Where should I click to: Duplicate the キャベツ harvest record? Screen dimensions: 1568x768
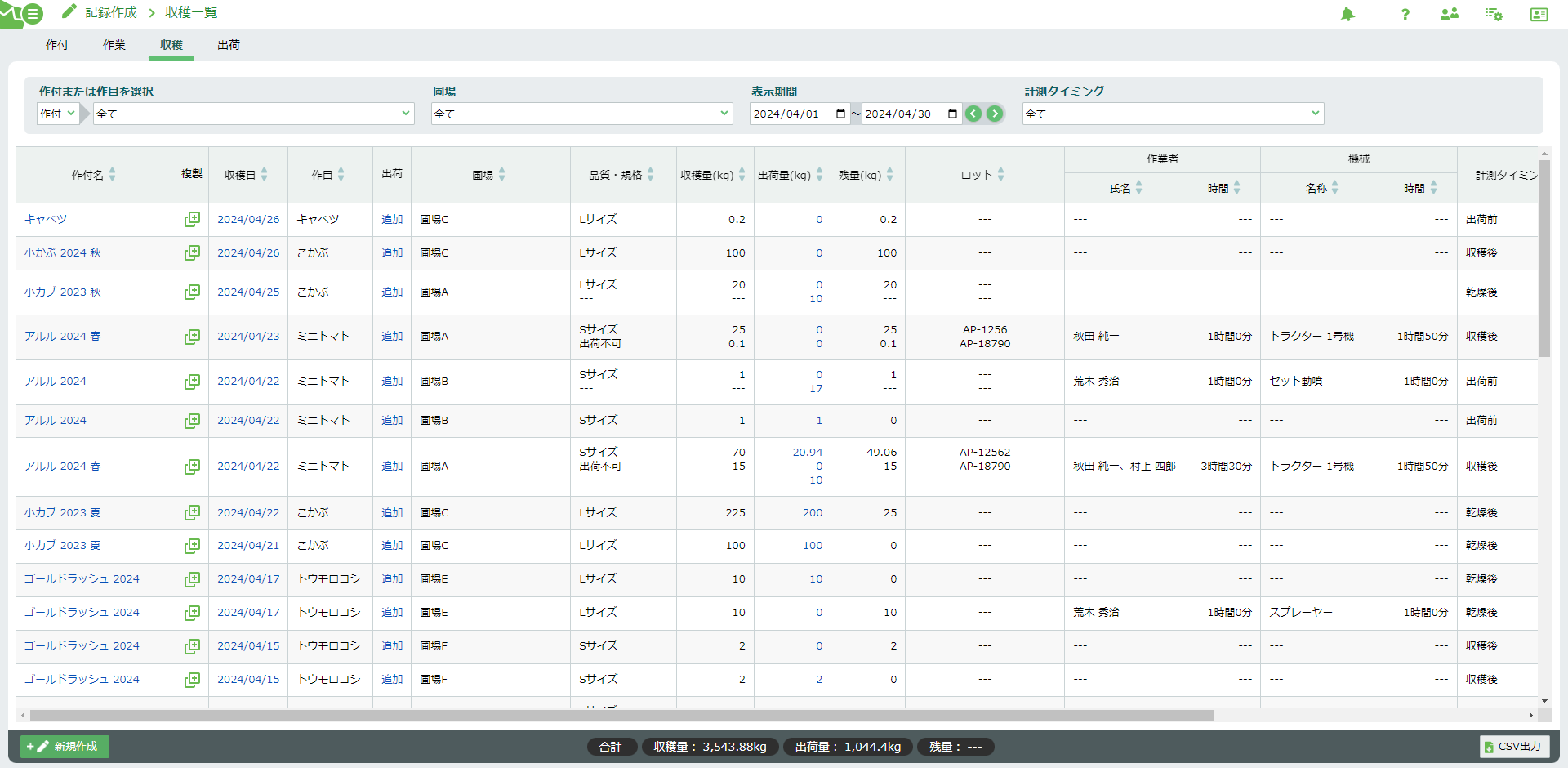pyautogui.click(x=192, y=219)
